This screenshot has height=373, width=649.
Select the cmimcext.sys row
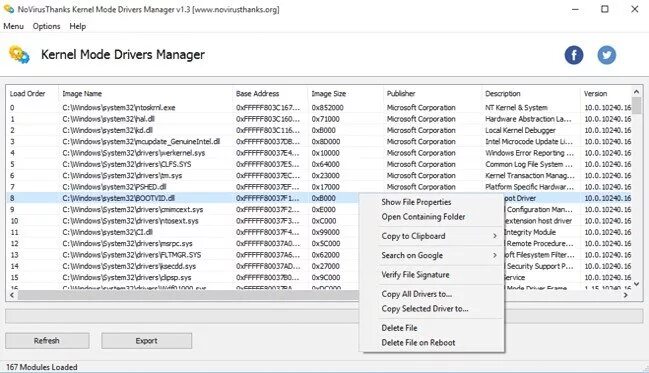point(183,209)
